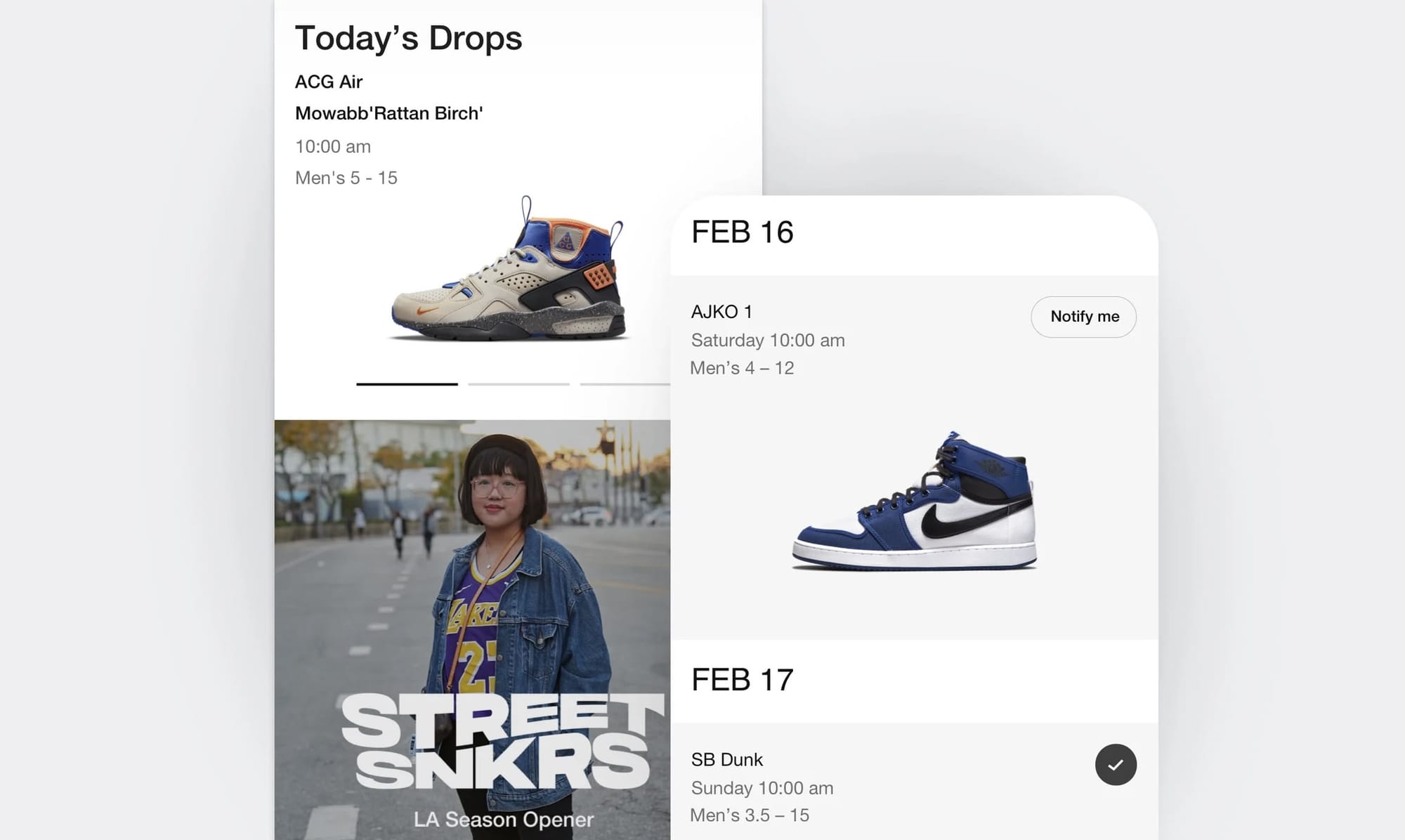Select the third carousel page indicator

[x=625, y=384]
